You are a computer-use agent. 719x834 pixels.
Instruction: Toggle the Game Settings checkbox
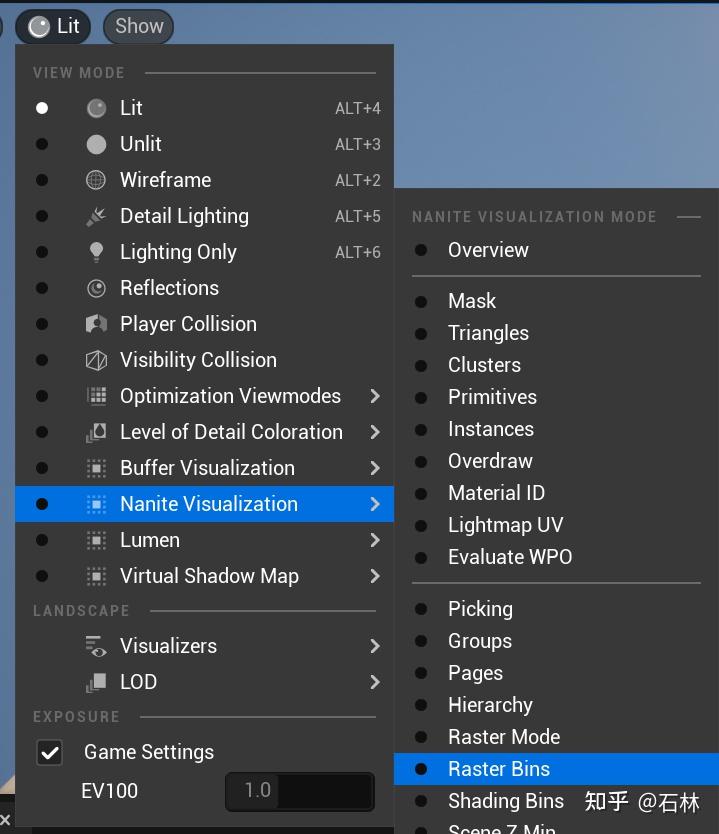pyautogui.click(x=49, y=752)
